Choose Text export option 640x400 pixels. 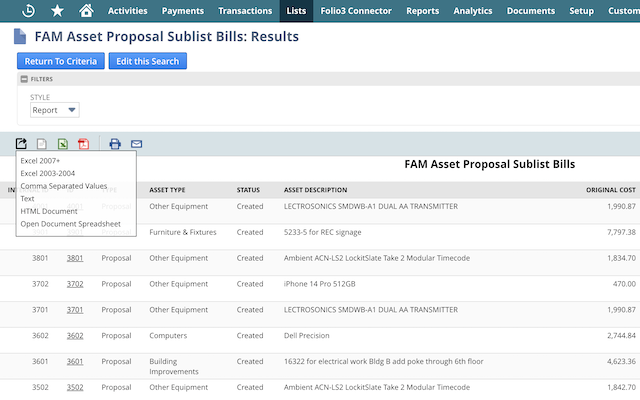[x=27, y=199]
